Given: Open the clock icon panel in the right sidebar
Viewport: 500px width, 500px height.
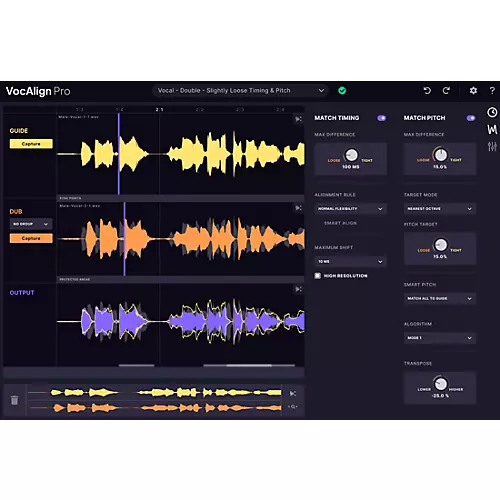Looking at the screenshot, I should tap(492, 113).
